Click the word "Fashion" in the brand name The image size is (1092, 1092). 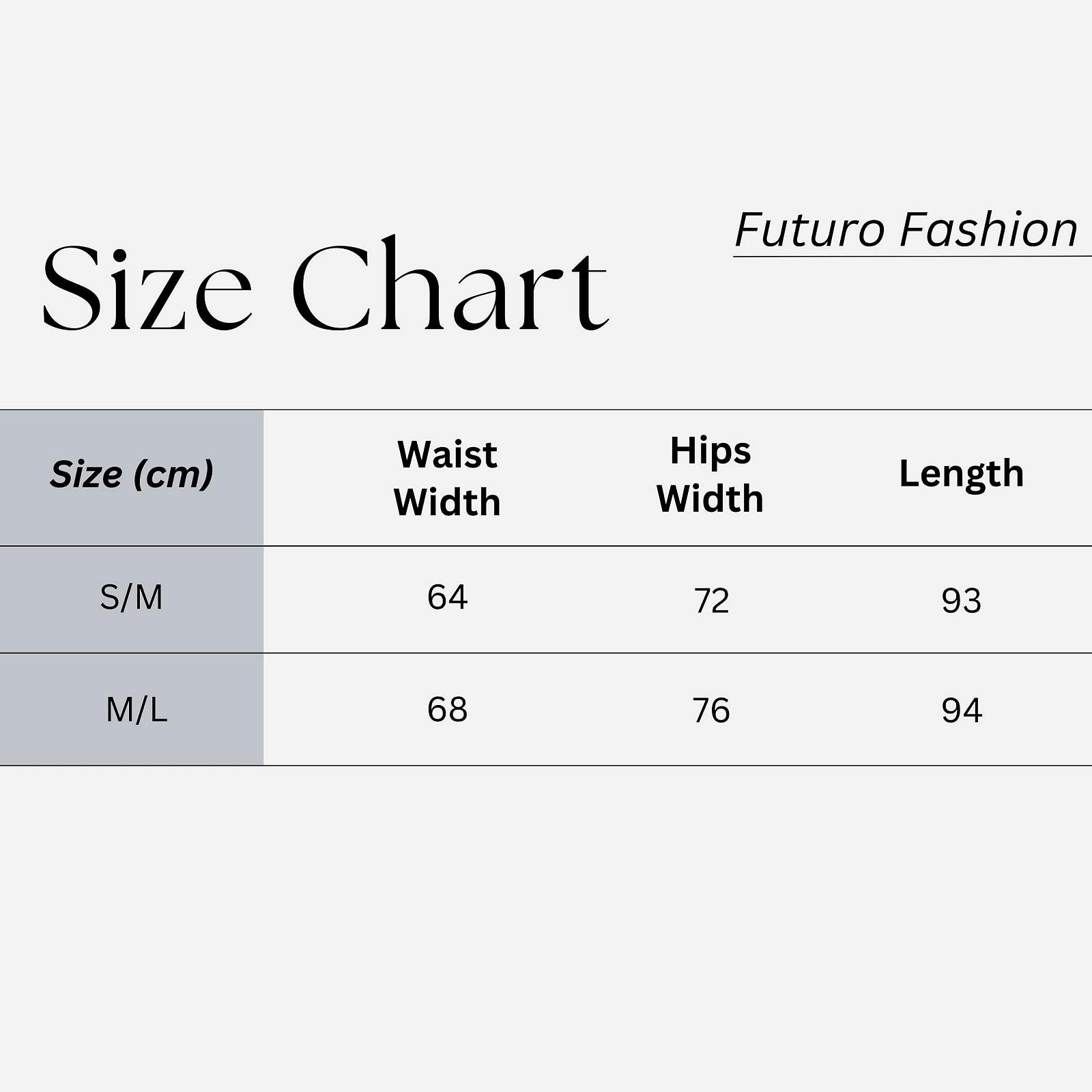point(989,230)
